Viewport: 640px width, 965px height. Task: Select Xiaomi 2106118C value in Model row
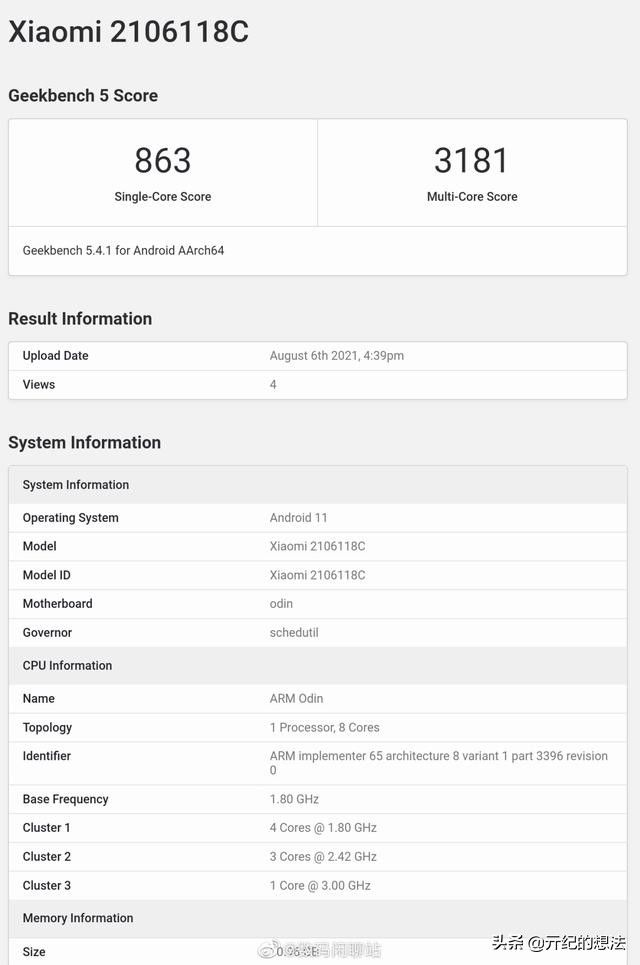(318, 546)
